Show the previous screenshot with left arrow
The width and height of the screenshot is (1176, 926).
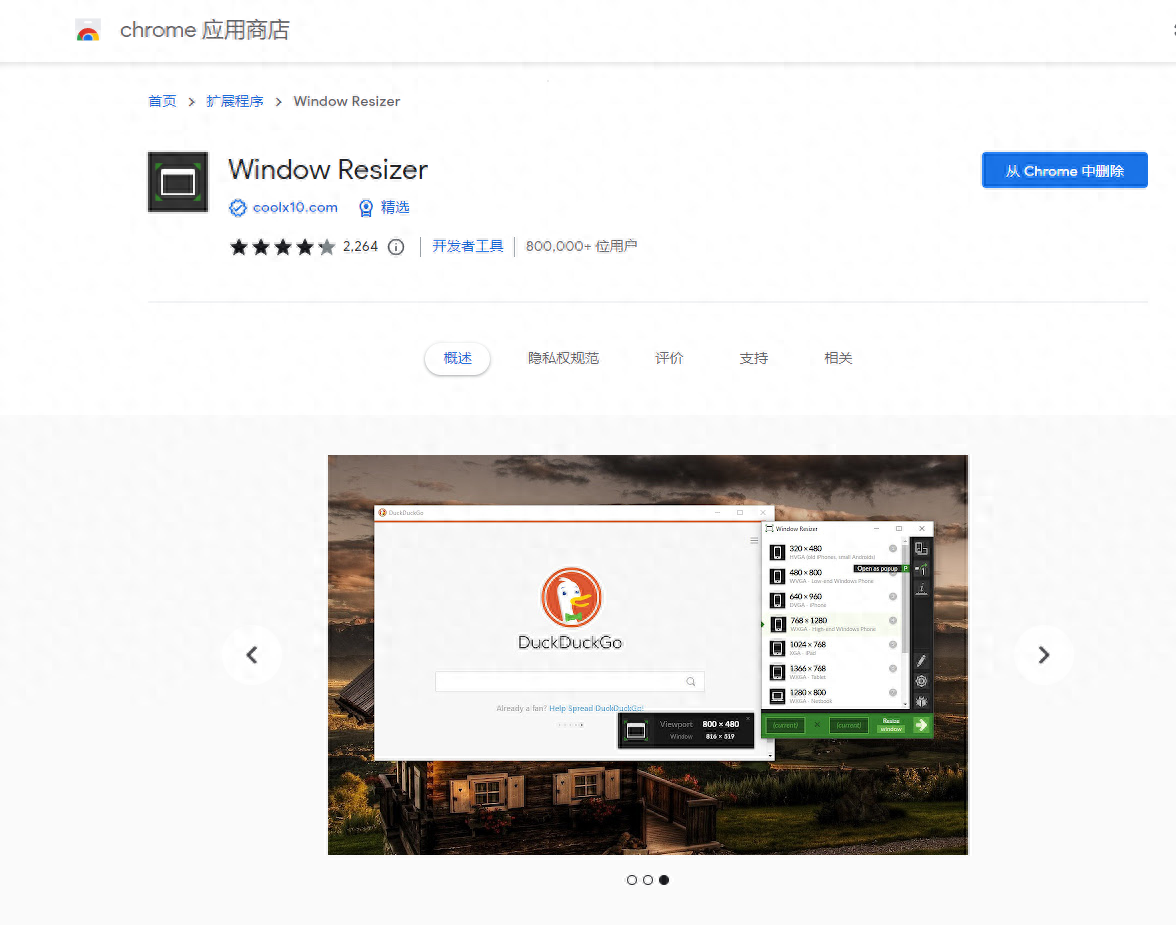pos(252,655)
